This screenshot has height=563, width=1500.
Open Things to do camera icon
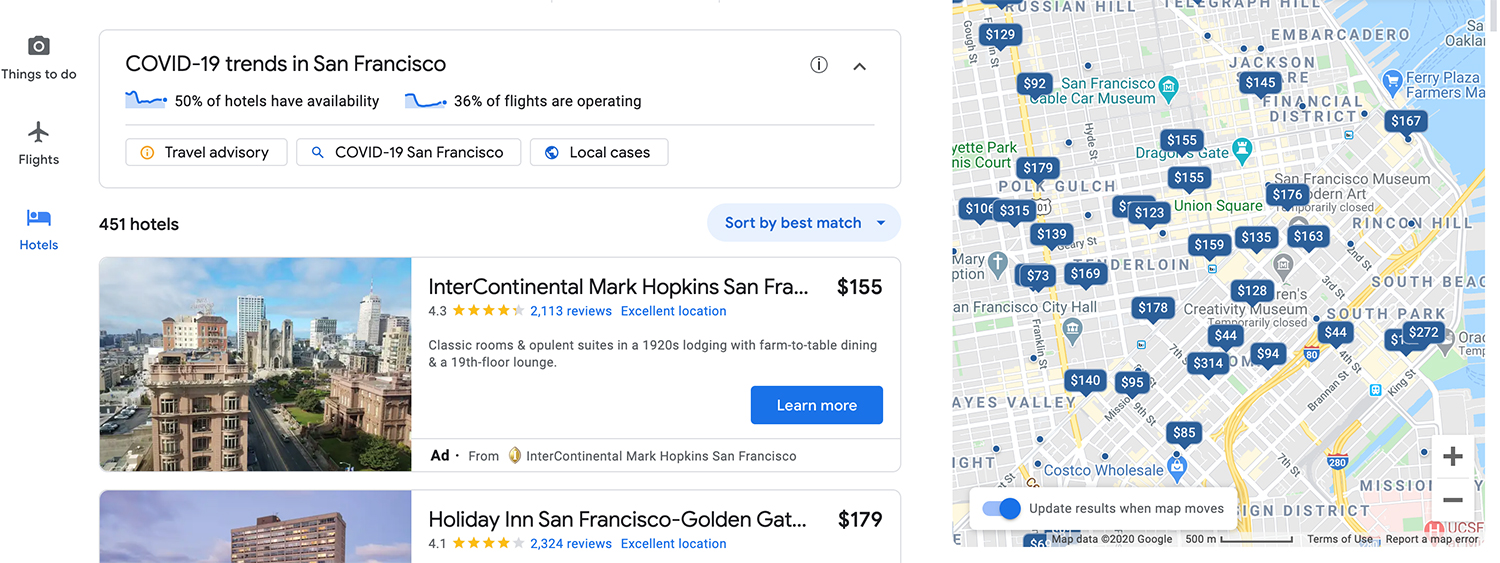pyautogui.click(x=38, y=46)
